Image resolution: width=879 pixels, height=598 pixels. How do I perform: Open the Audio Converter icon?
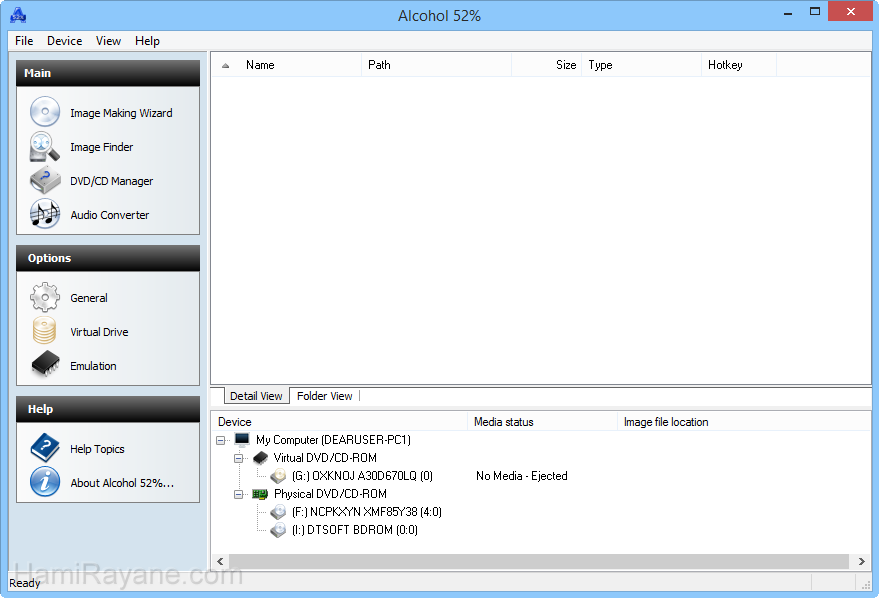pos(45,214)
